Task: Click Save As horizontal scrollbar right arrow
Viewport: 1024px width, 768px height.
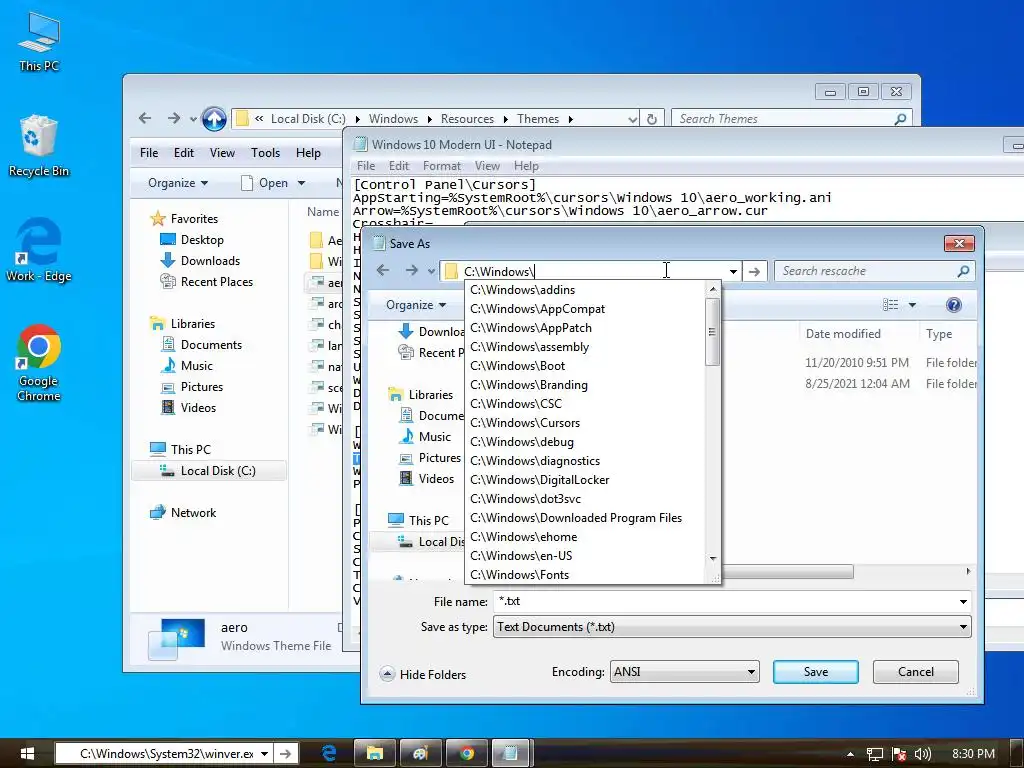Action: pos(968,571)
